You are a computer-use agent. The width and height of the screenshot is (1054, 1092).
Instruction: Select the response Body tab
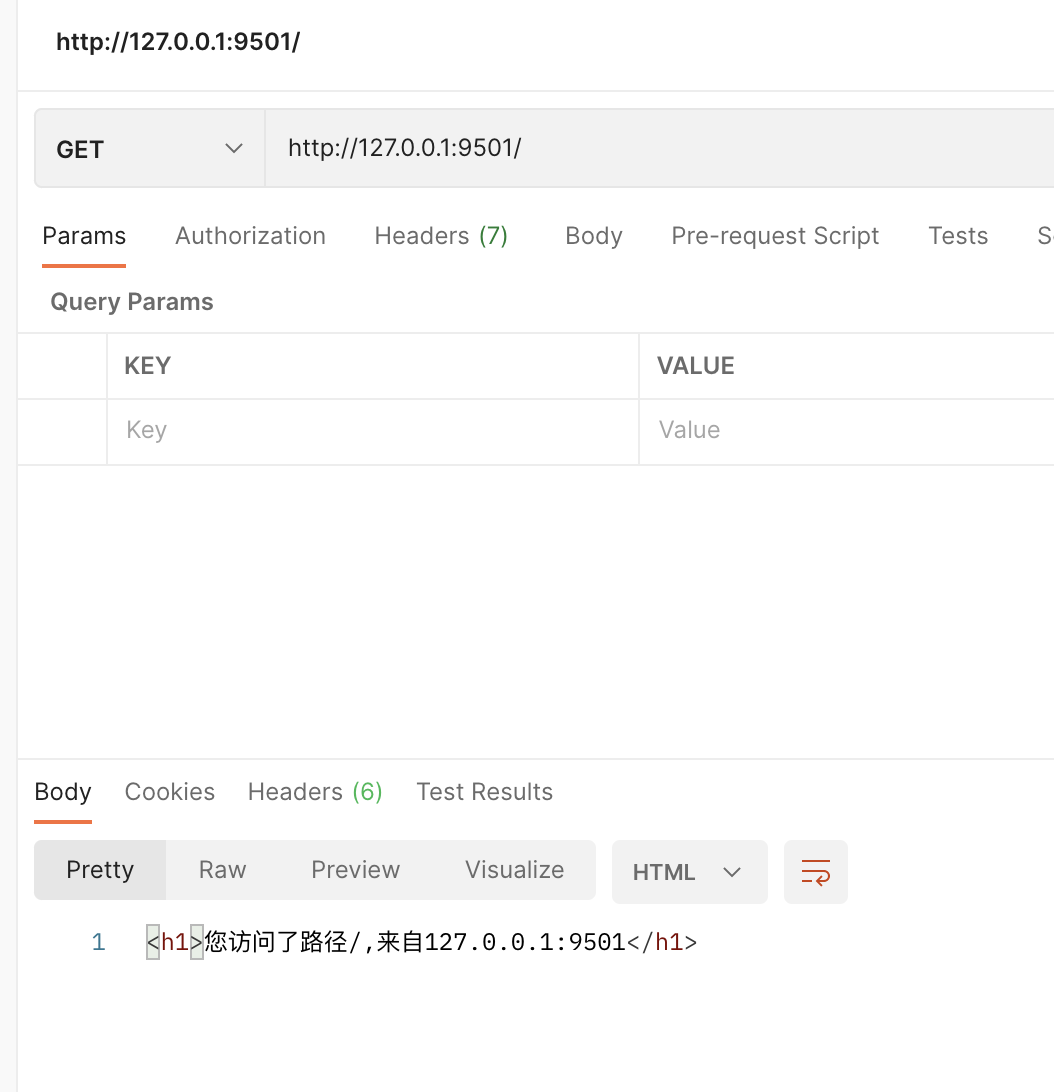click(x=63, y=792)
